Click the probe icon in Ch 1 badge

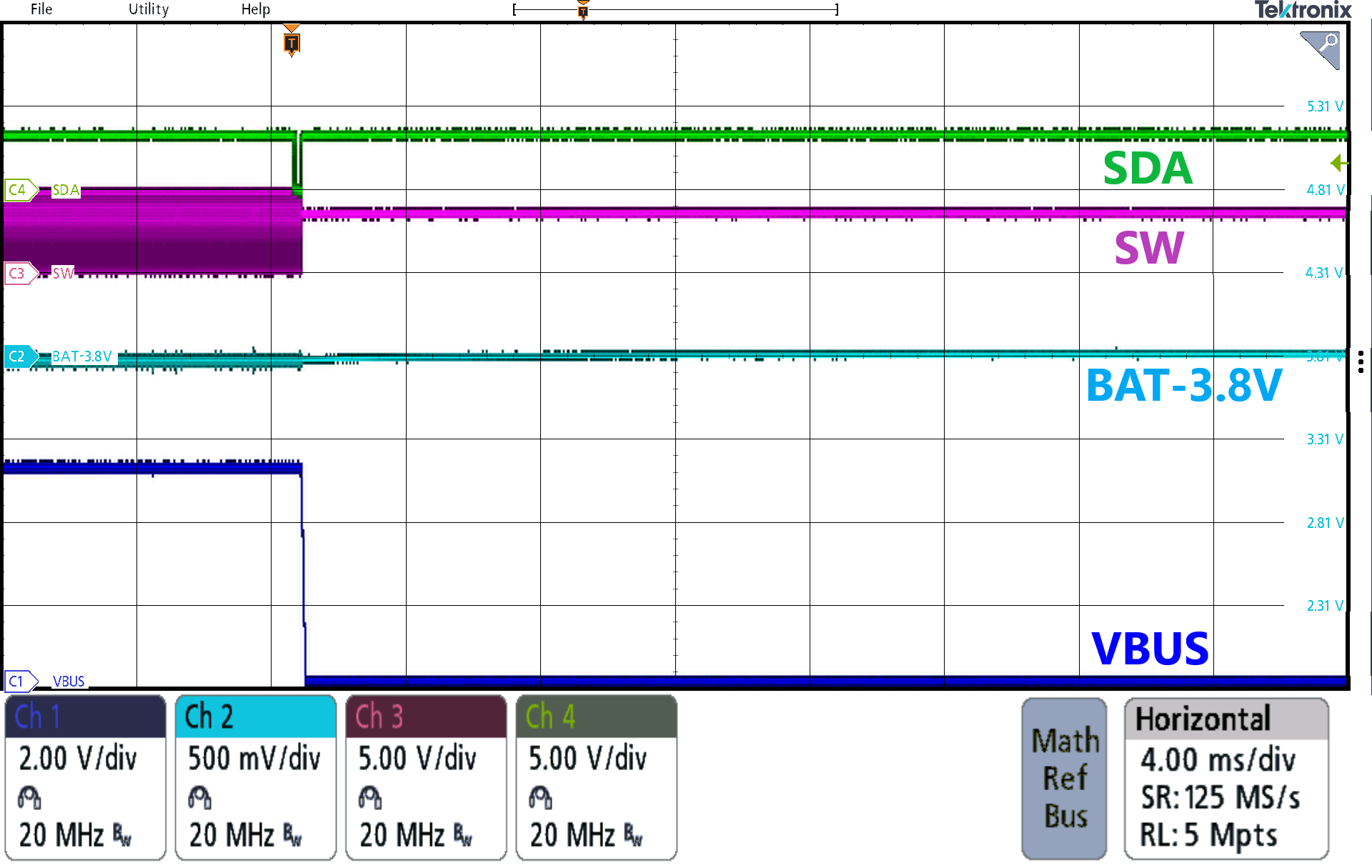(30, 797)
